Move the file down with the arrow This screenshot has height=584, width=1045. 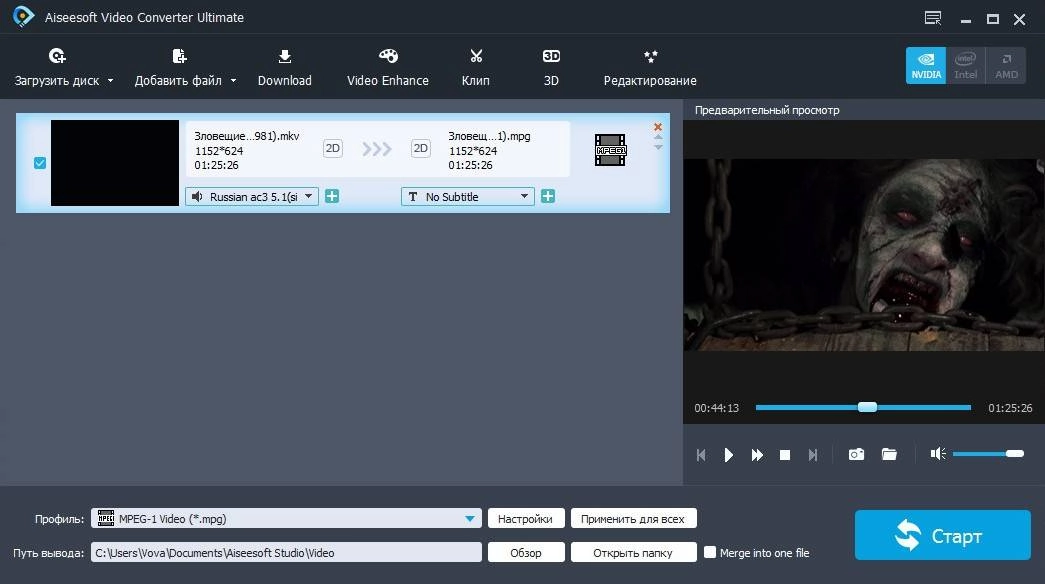[x=658, y=147]
